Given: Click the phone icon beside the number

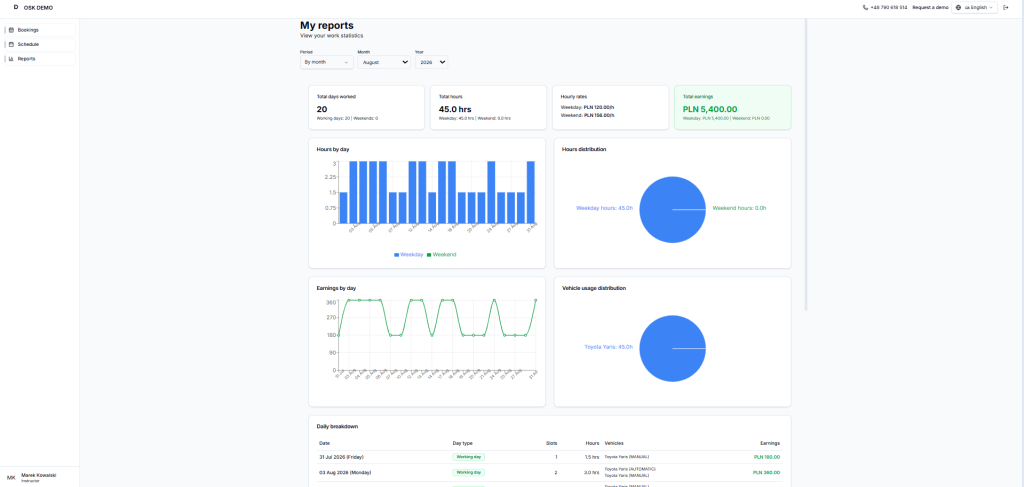Looking at the screenshot, I should pos(865,8).
